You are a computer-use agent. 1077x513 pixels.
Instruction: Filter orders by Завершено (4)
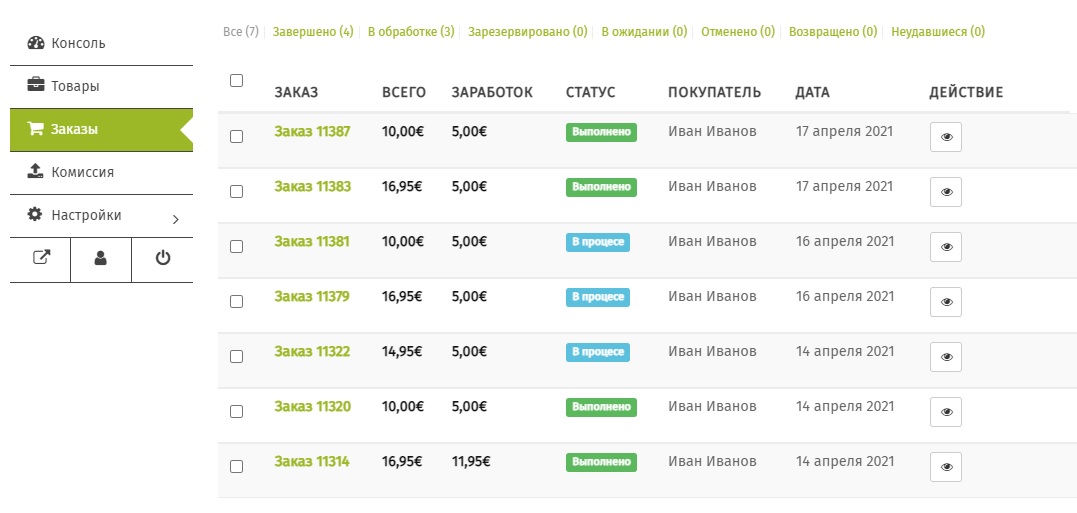click(313, 32)
